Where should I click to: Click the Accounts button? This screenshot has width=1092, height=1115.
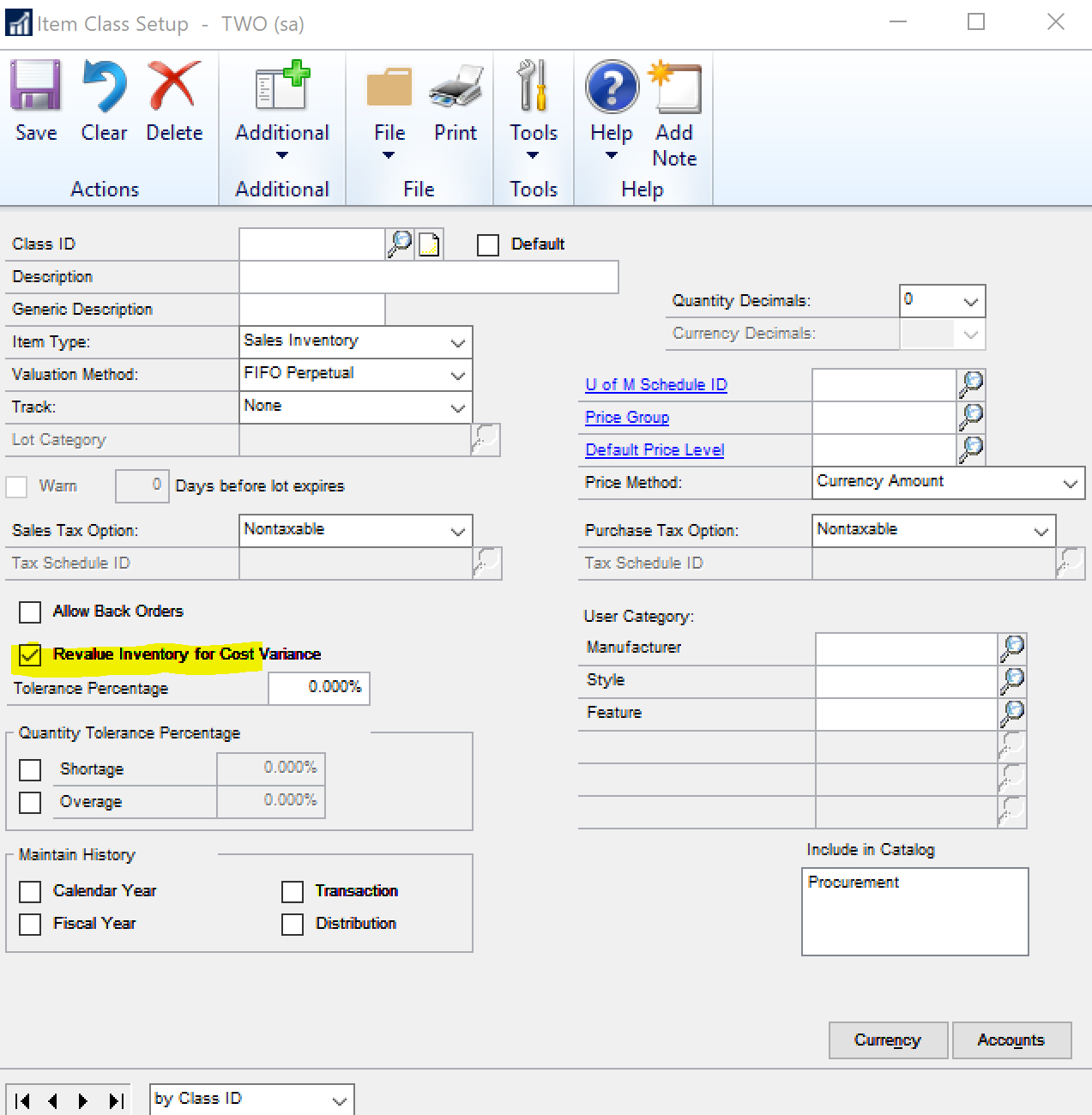pos(1011,1040)
